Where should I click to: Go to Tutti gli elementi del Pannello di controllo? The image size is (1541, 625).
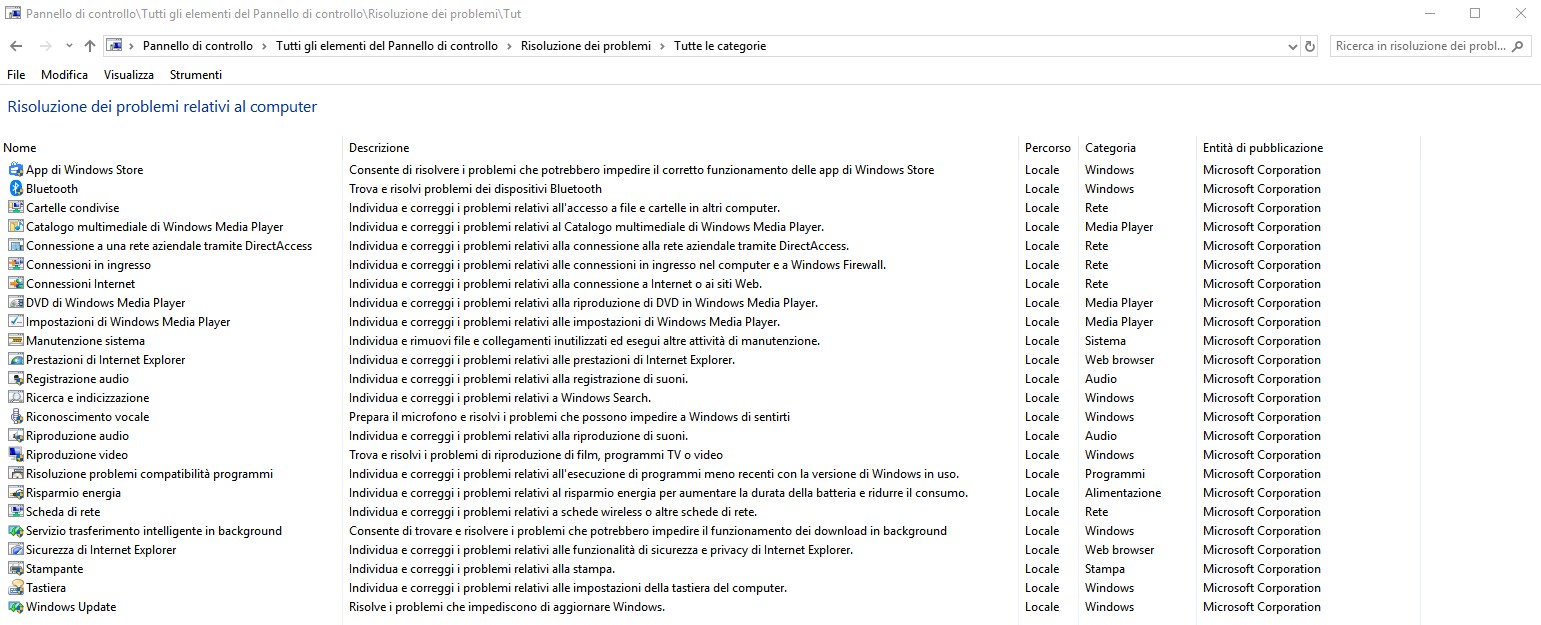click(x=387, y=46)
